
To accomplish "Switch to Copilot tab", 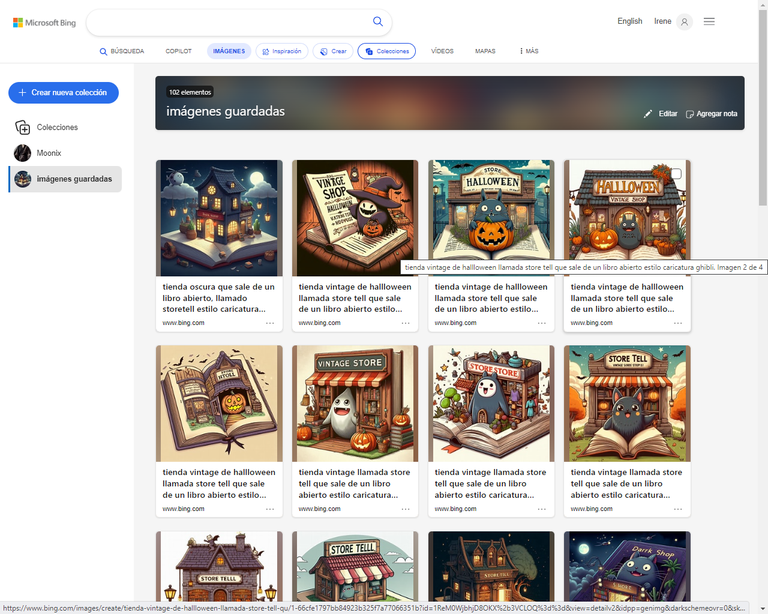I will (178, 51).
